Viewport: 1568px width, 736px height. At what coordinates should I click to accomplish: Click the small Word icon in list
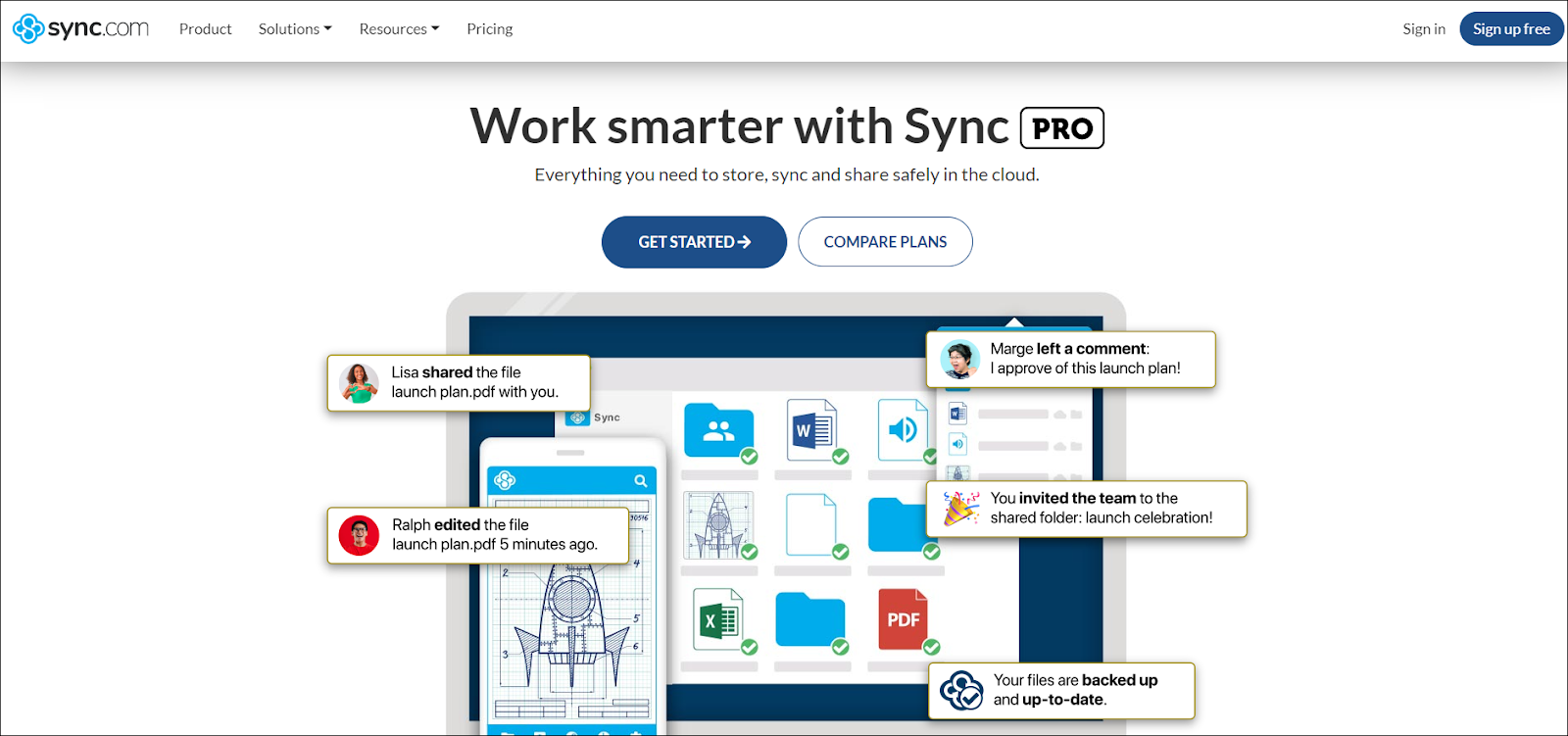(957, 414)
